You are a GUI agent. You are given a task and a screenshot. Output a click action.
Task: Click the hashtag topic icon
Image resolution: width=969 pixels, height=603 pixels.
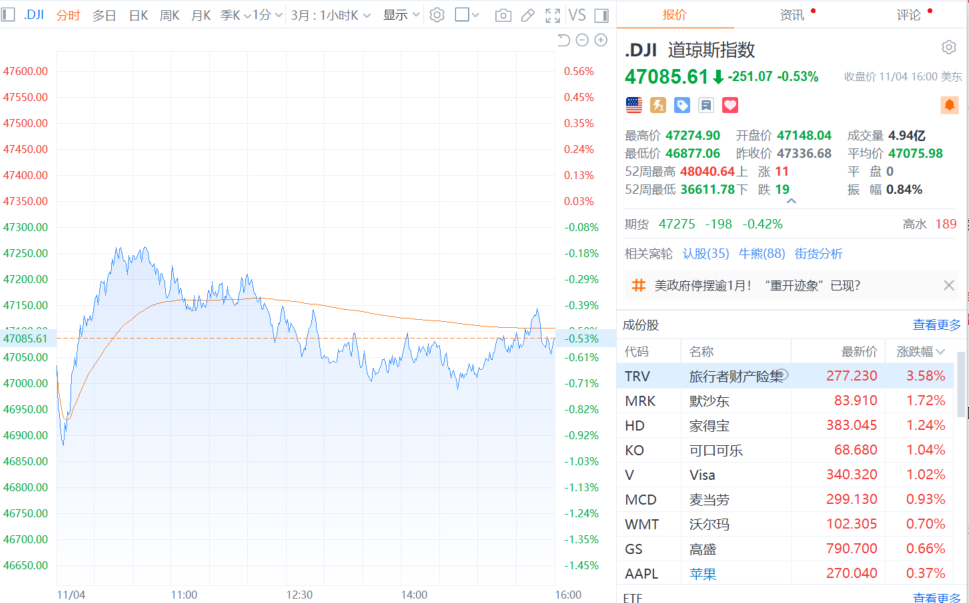tap(638, 285)
